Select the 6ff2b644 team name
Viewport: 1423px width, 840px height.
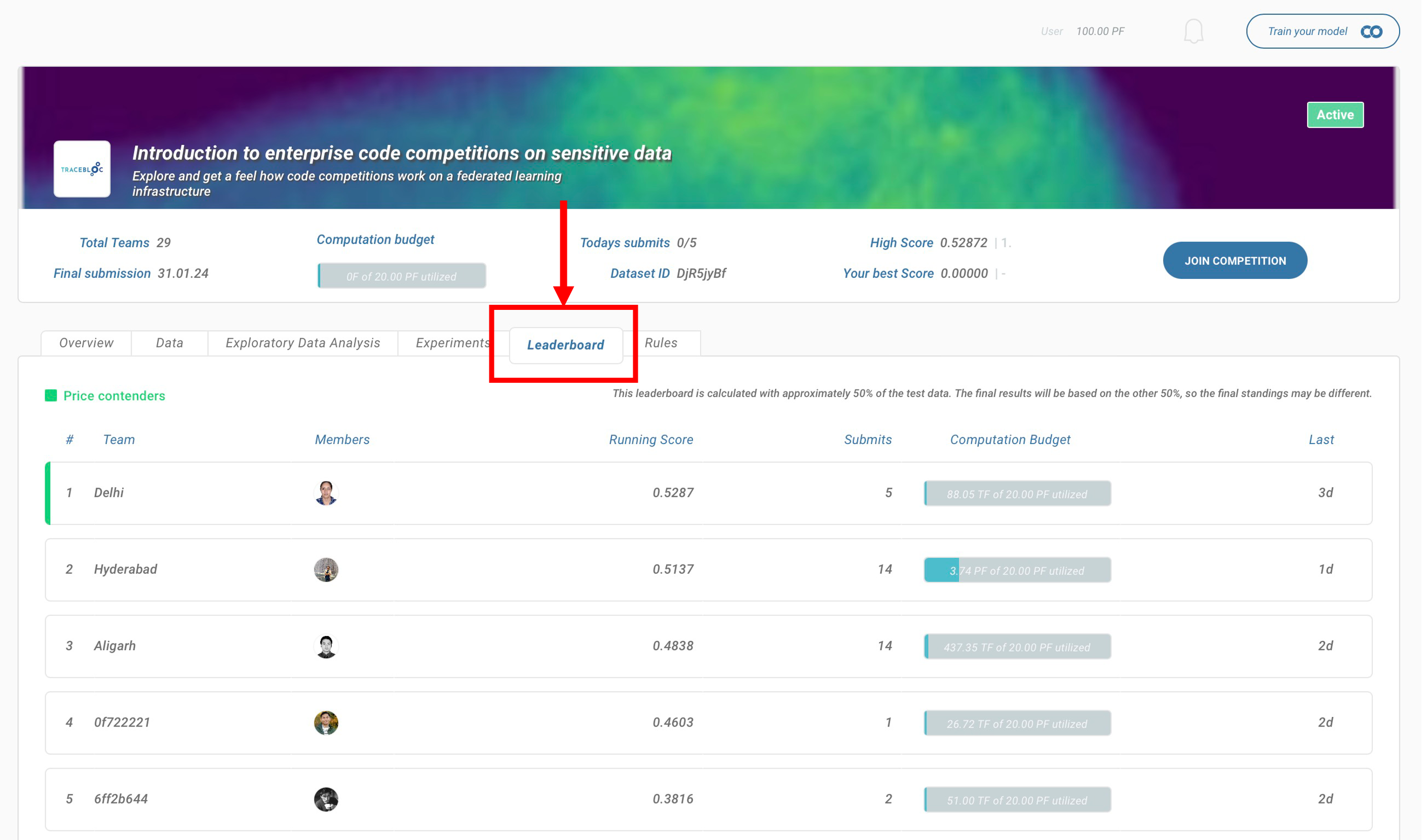pyautogui.click(x=121, y=798)
